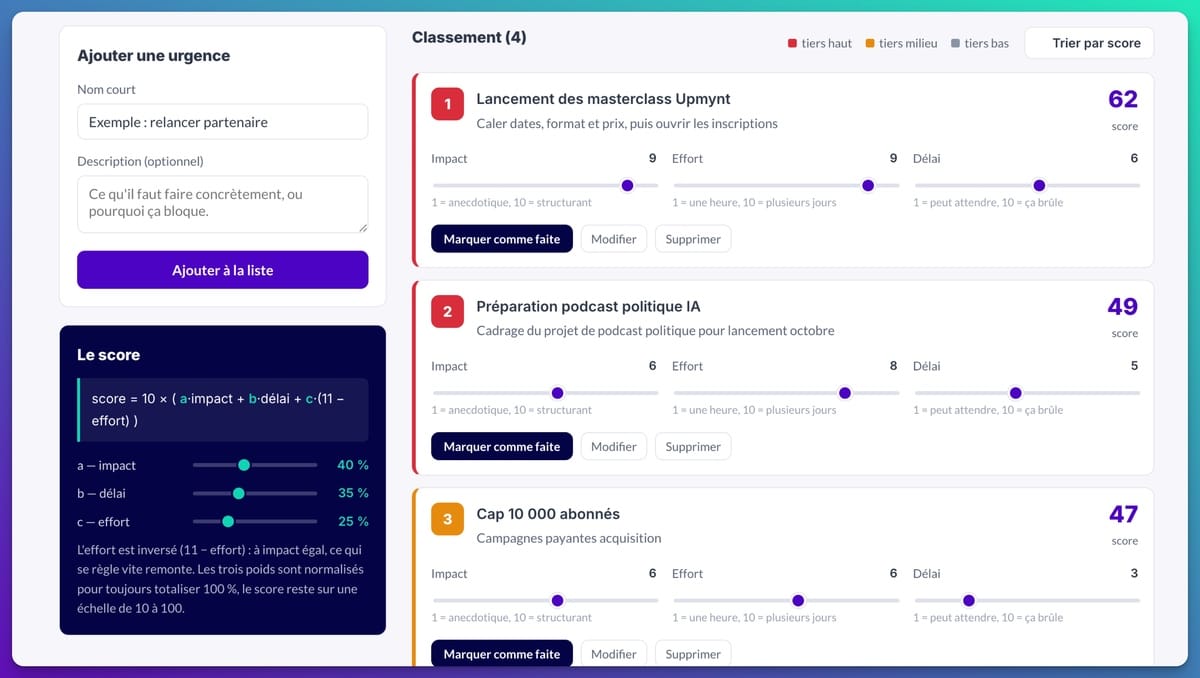This screenshot has width=1200, height=678.
Task: Click 'Ajouter à la liste' button
Action: point(222,270)
